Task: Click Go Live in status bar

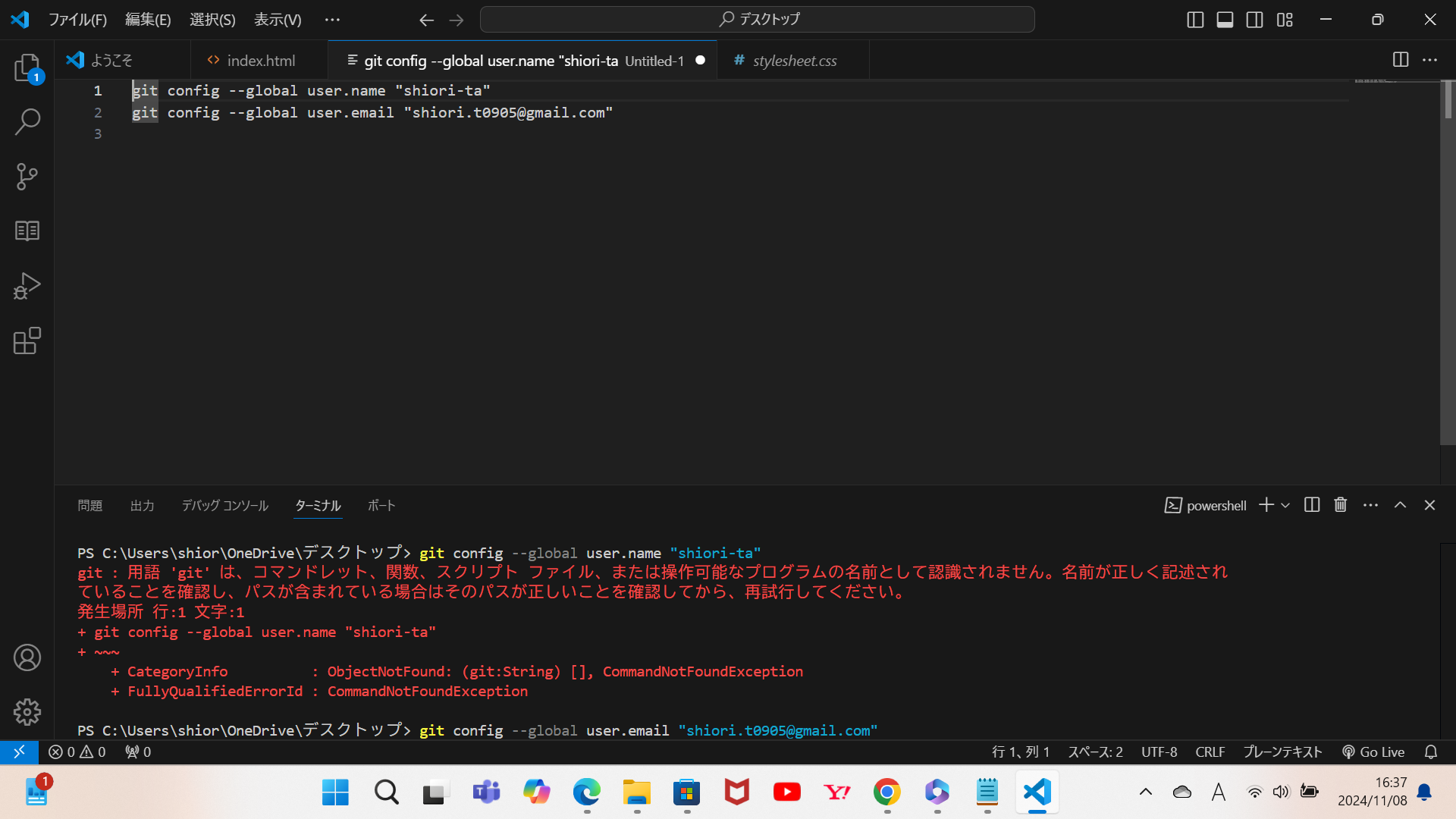Action: 1373,752
